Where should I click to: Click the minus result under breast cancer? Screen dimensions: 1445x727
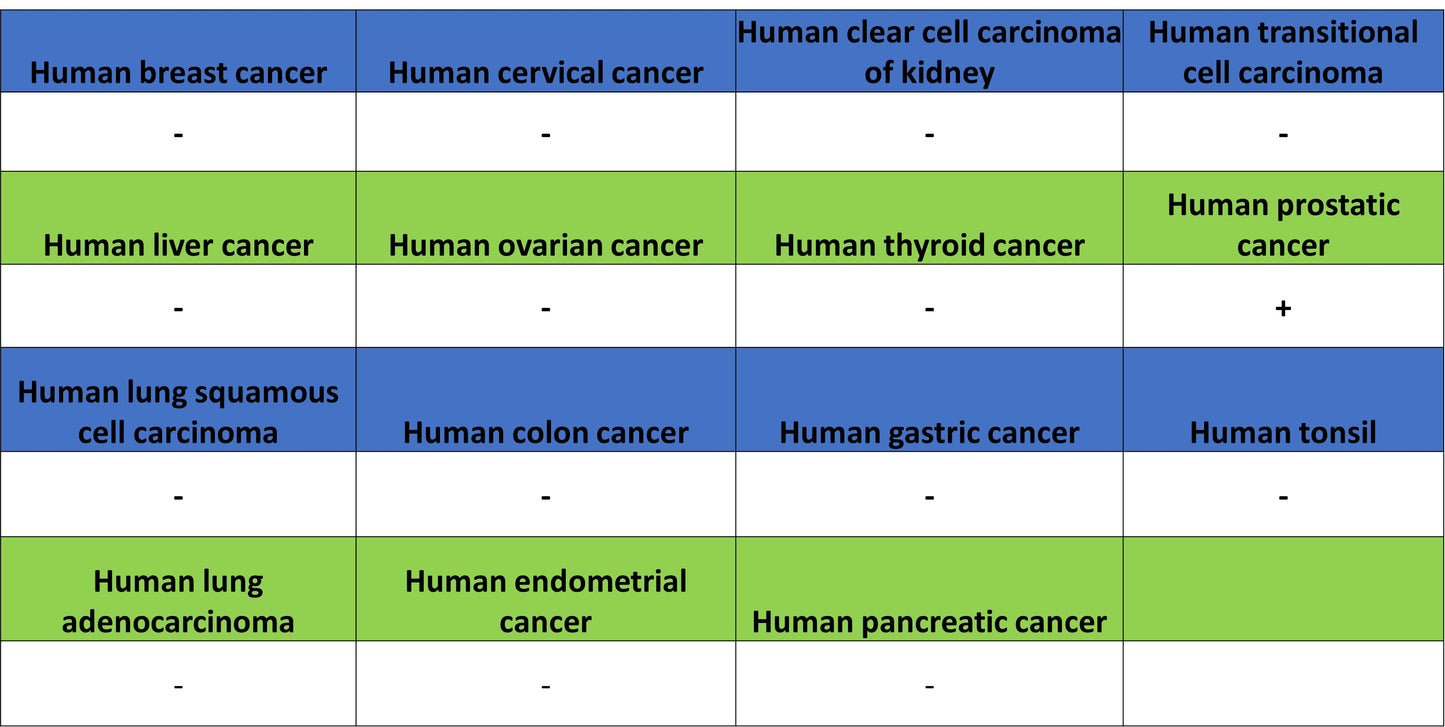tap(178, 132)
